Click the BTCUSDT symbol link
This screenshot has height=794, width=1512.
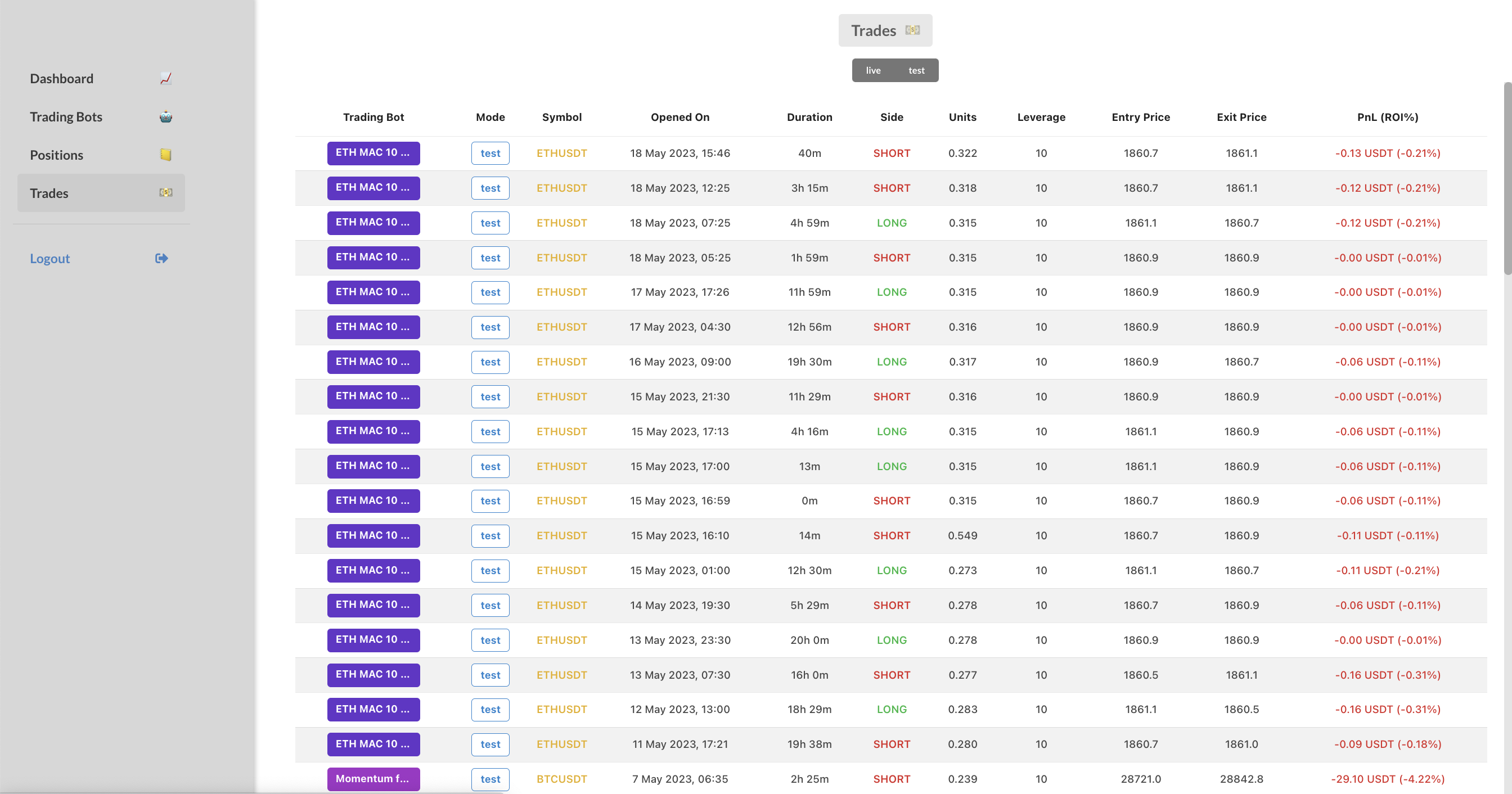pos(561,779)
